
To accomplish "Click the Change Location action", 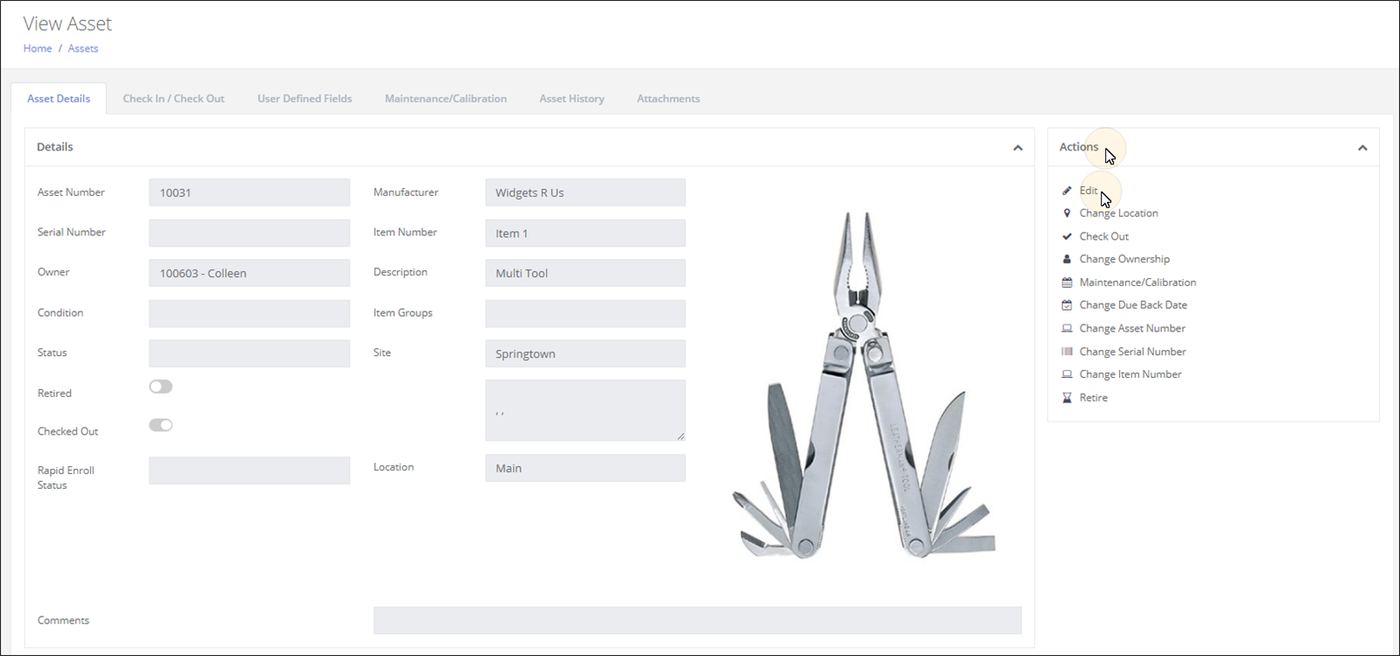I will click(x=1119, y=213).
